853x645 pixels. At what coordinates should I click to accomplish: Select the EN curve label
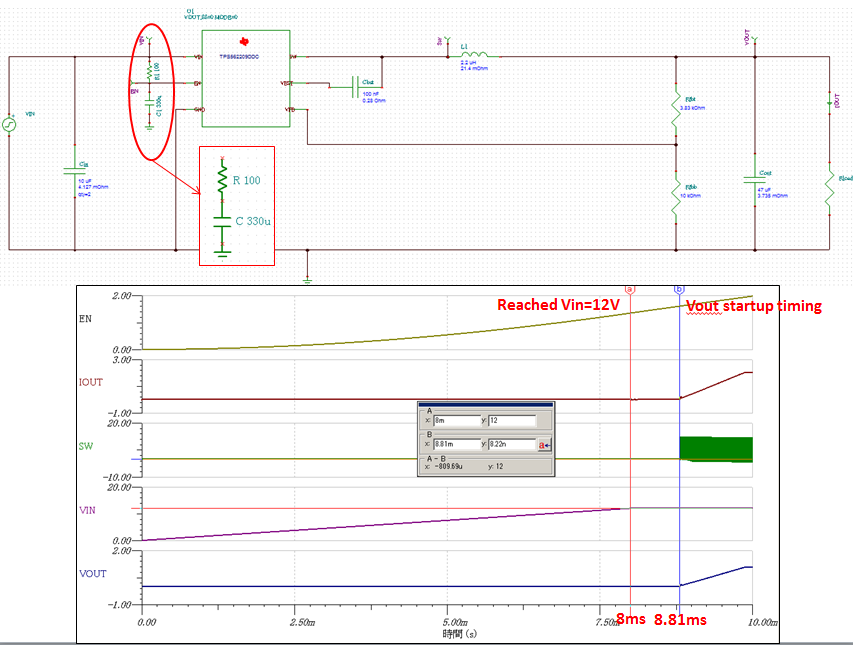[x=85, y=319]
